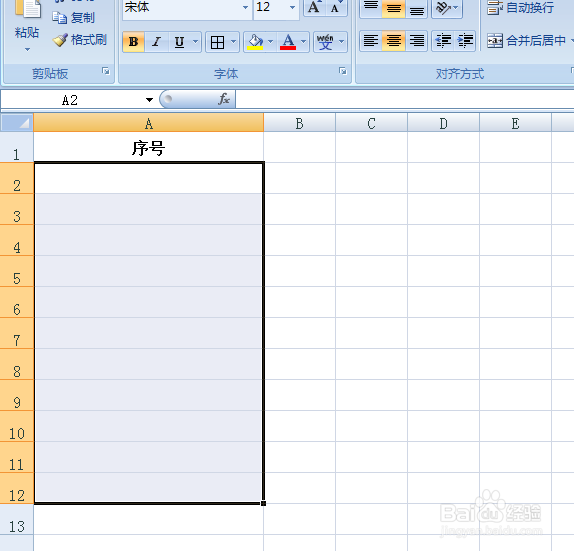Select column A header
Image resolution: width=574 pixels, height=551 pixels.
[149, 123]
